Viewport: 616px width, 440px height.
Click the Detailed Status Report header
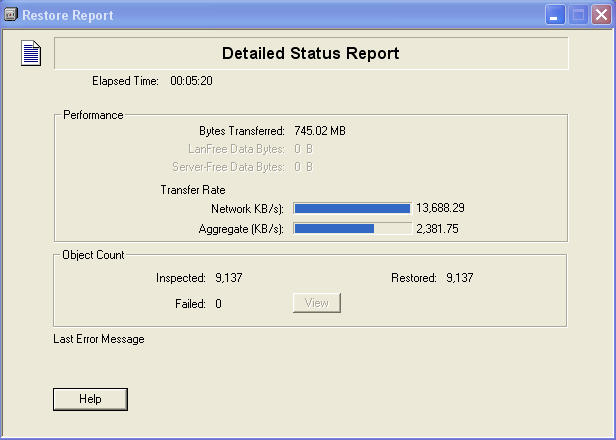310,54
